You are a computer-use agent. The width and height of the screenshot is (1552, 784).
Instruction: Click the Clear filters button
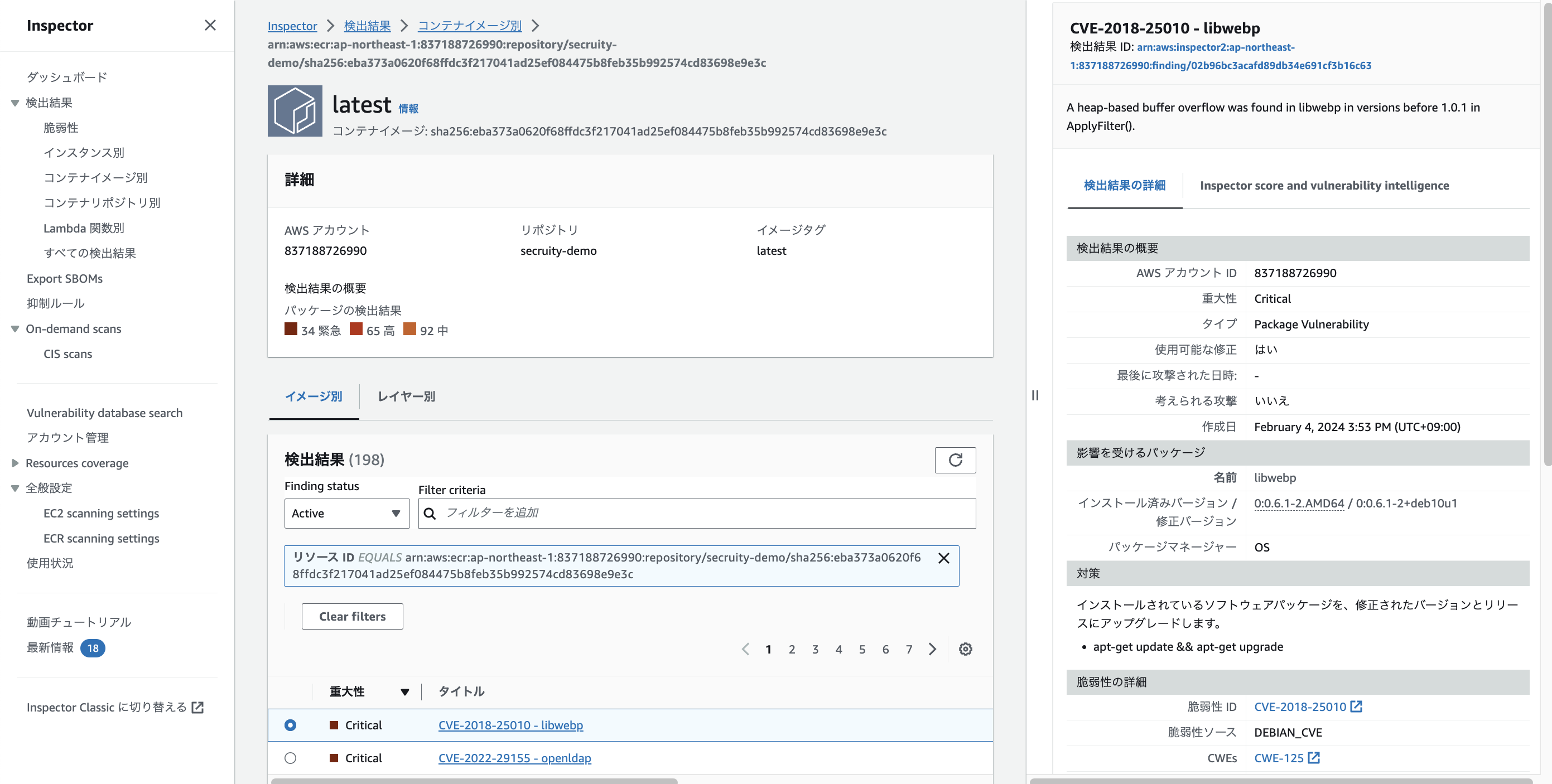click(353, 617)
